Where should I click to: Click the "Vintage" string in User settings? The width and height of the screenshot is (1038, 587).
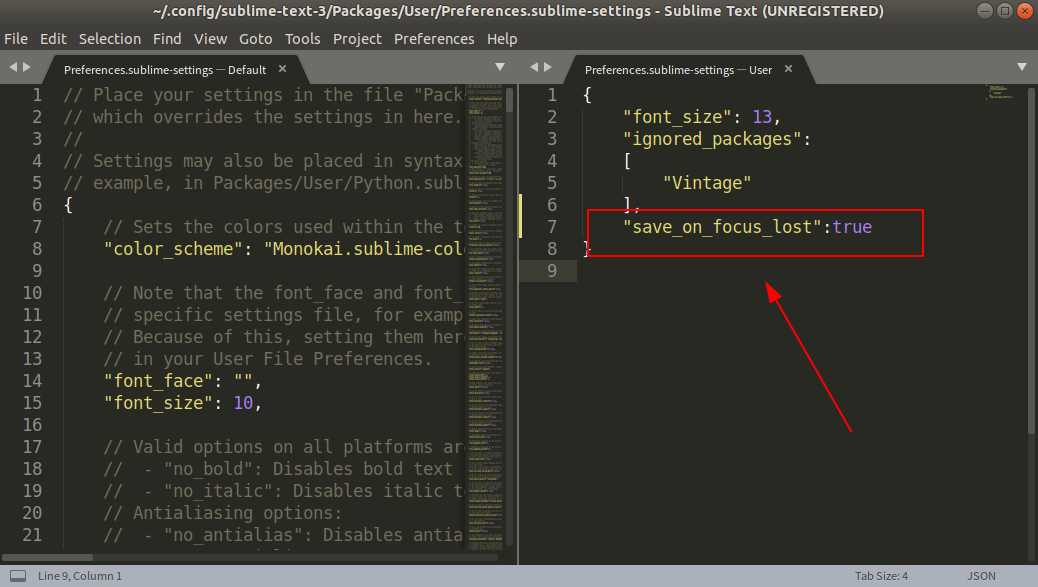(x=707, y=183)
